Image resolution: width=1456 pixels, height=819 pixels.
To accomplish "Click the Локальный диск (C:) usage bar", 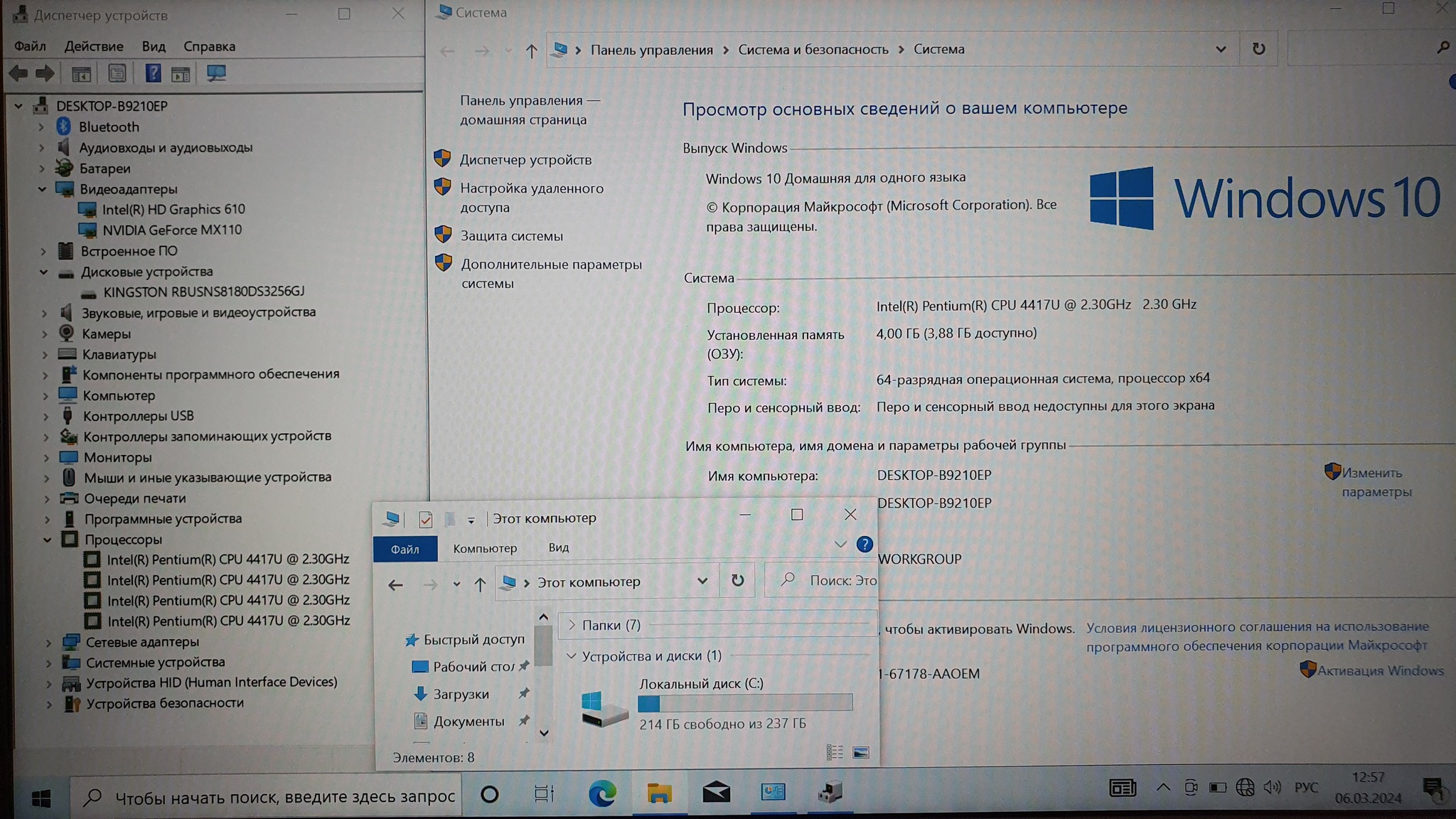I will [744, 703].
